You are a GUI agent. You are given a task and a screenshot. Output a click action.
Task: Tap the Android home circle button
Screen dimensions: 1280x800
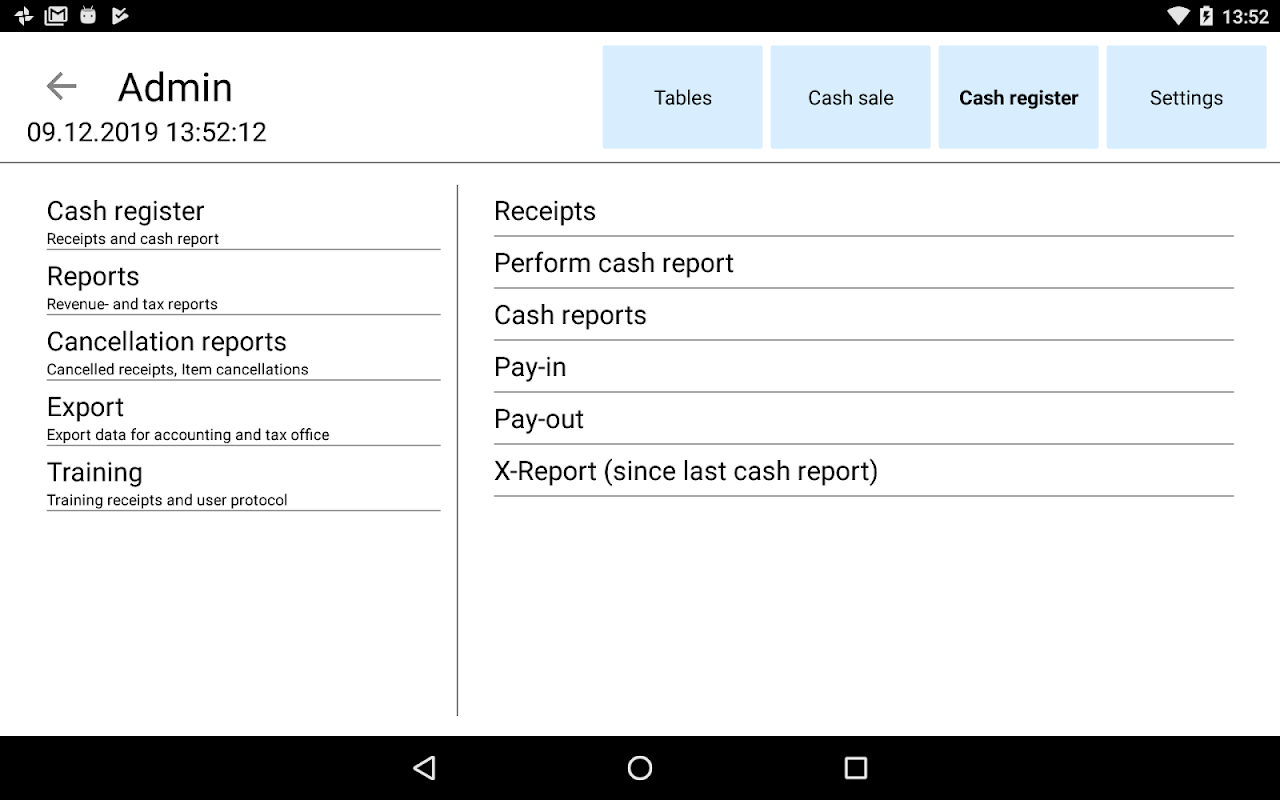(x=640, y=768)
